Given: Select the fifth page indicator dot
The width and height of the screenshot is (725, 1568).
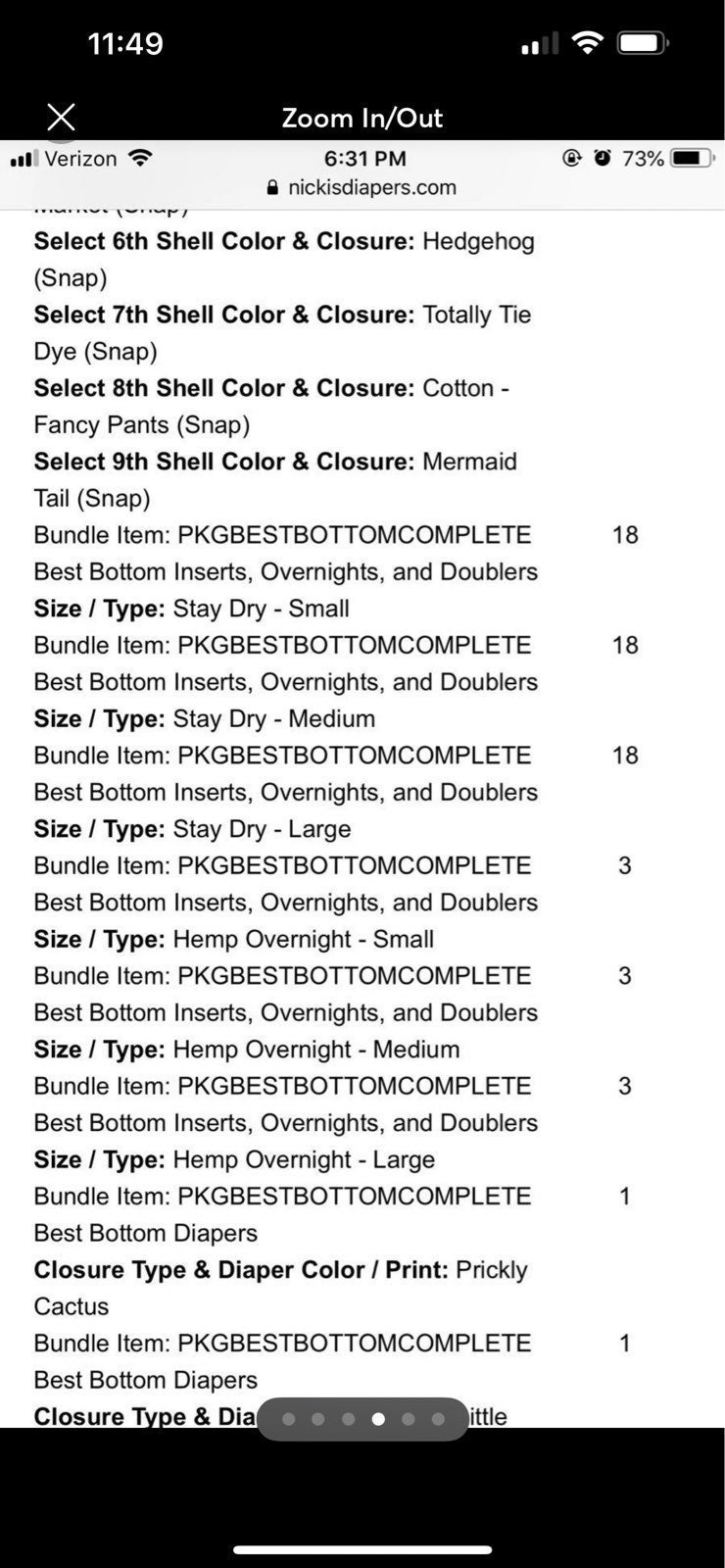Looking at the screenshot, I should tap(408, 1418).
